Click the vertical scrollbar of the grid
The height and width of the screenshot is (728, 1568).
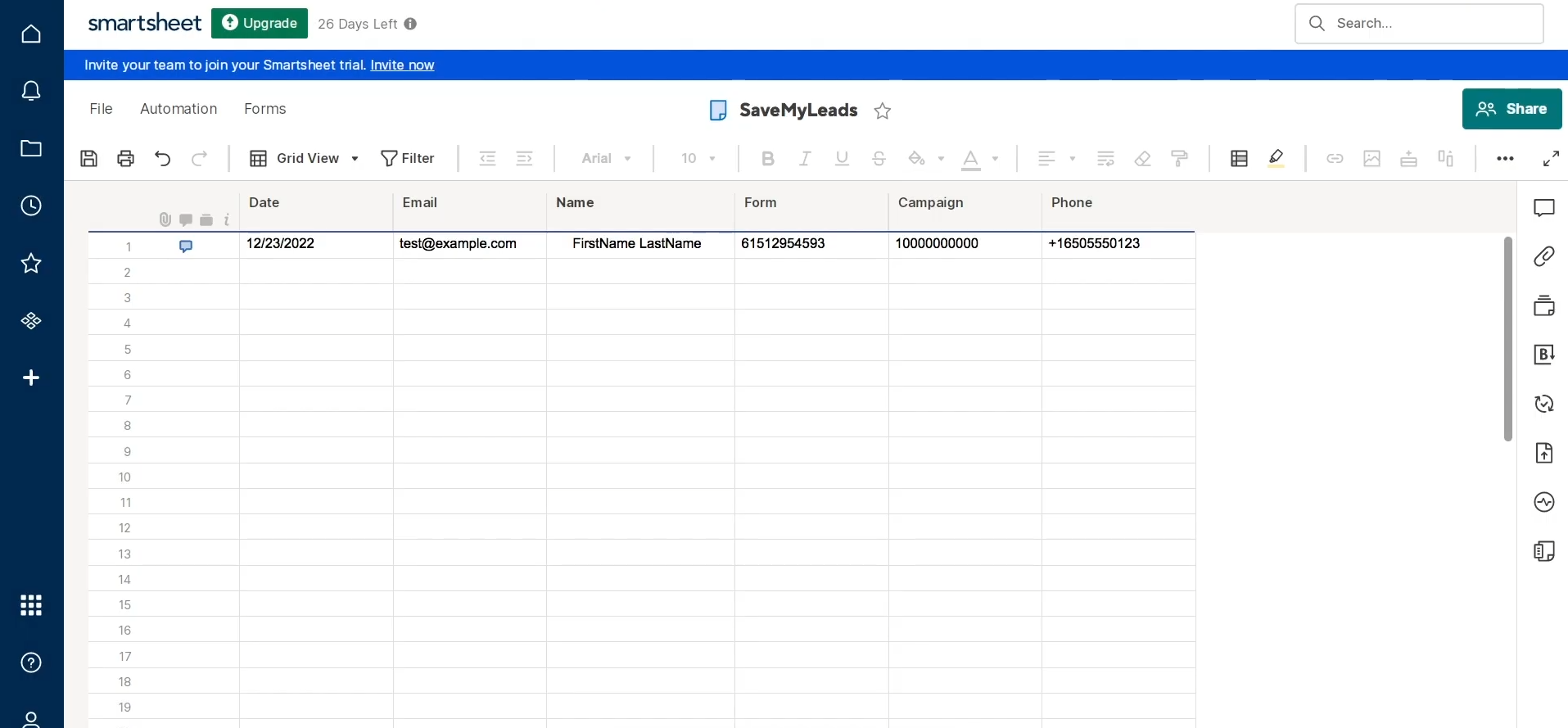click(x=1507, y=339)
